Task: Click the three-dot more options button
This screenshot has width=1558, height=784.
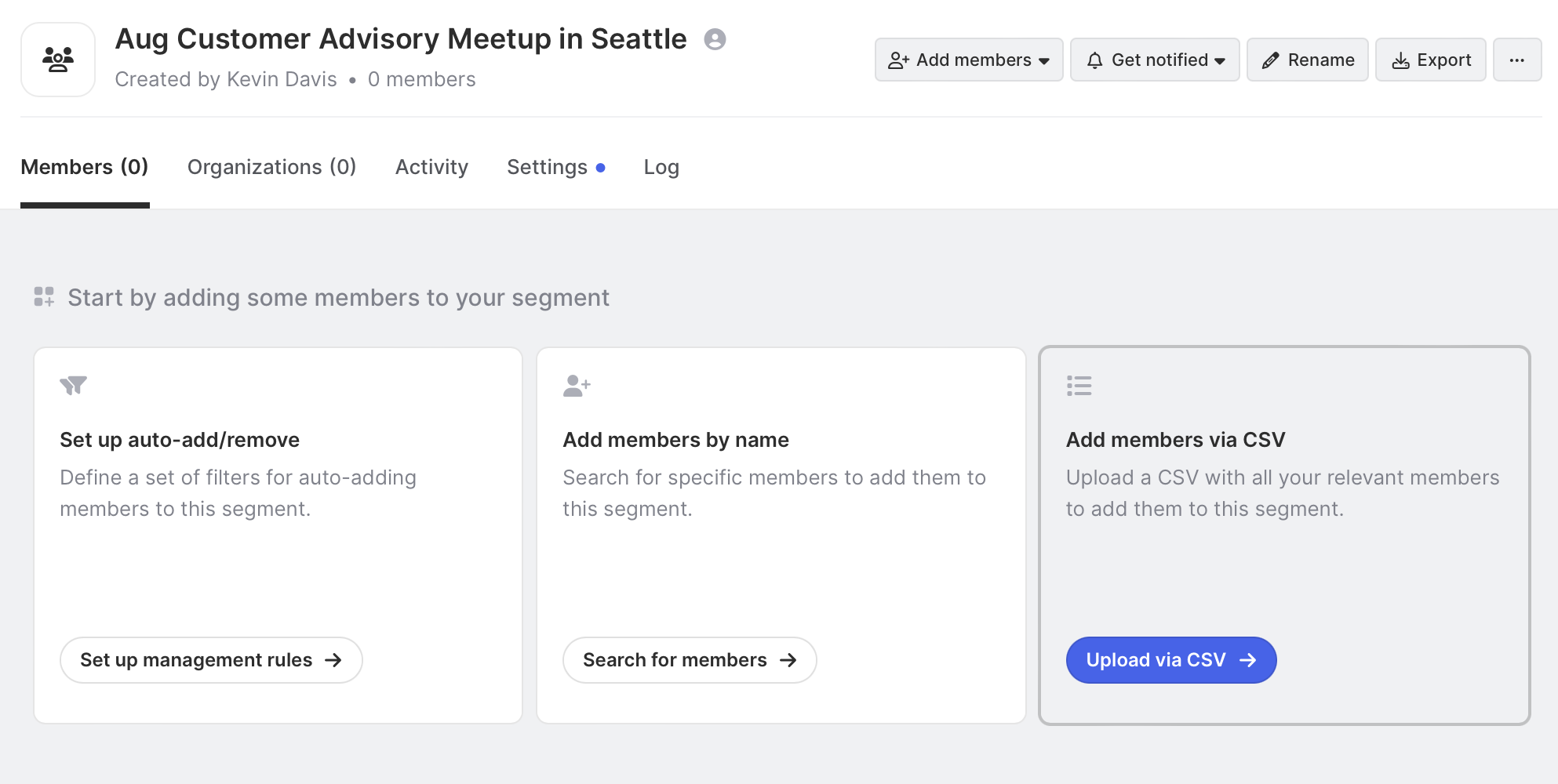Action: pyautogui.click(x=1516, y=60)
